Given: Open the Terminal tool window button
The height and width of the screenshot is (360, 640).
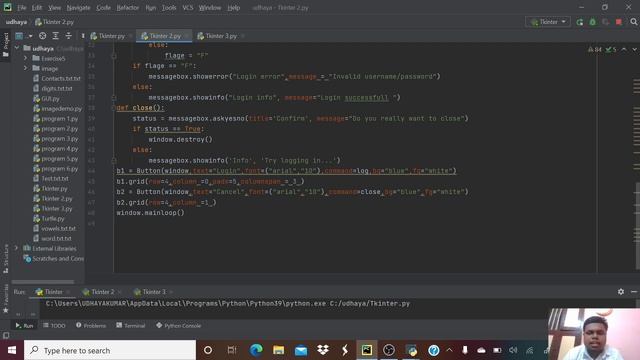Looking at the screenshot, I should pyautogui.click(x=130, y=325).
